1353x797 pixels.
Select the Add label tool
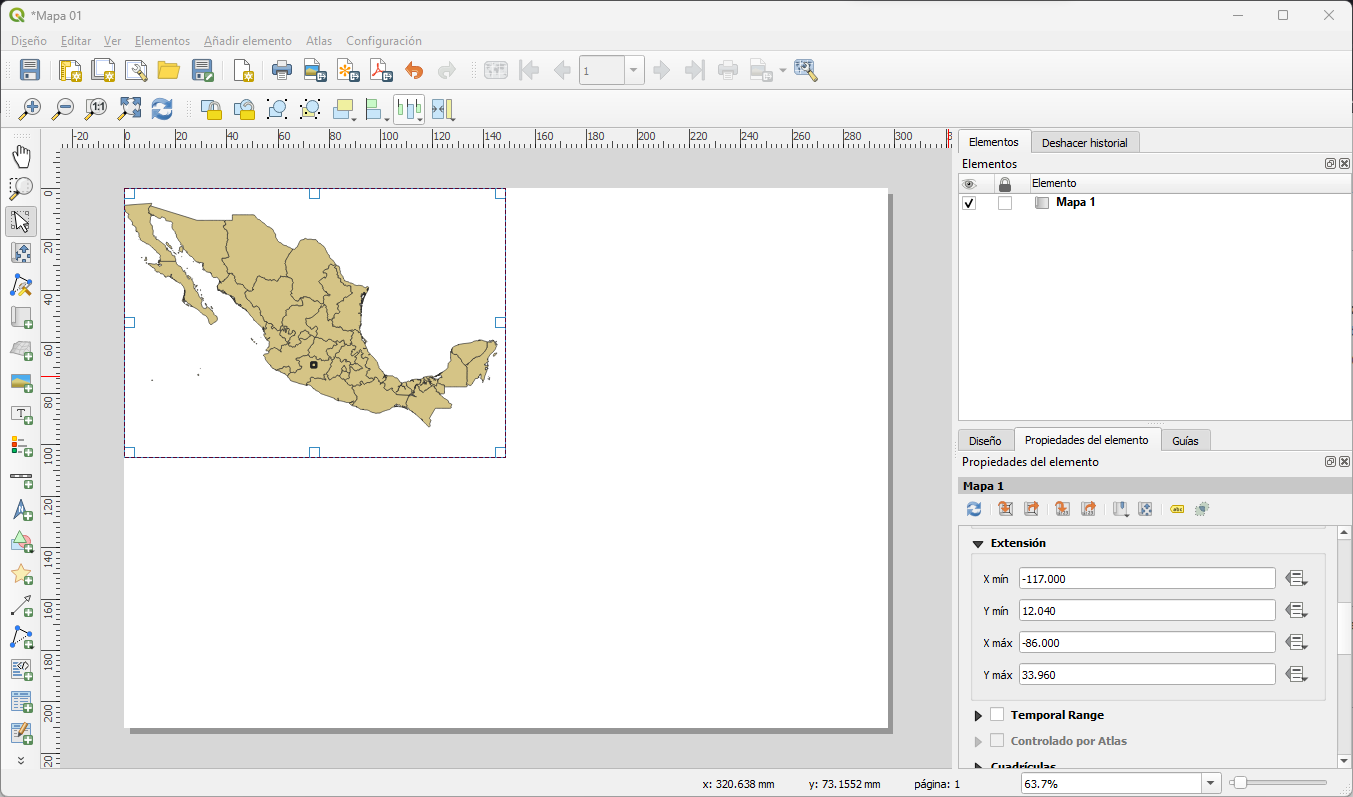21,413
